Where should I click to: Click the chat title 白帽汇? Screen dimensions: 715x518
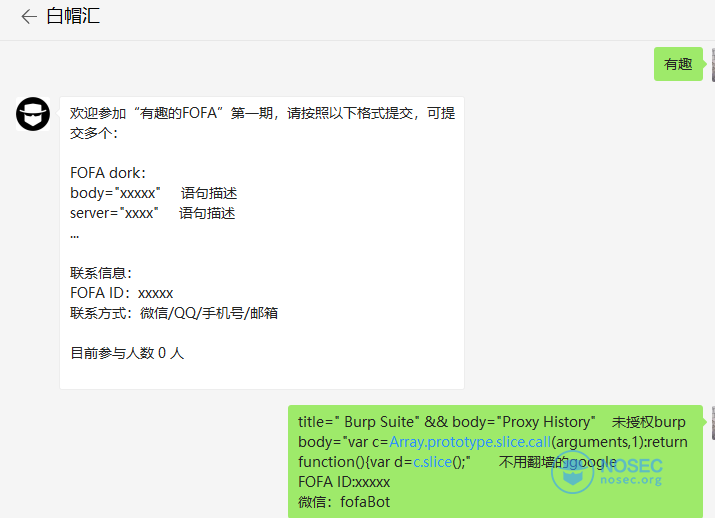point(73,16)
